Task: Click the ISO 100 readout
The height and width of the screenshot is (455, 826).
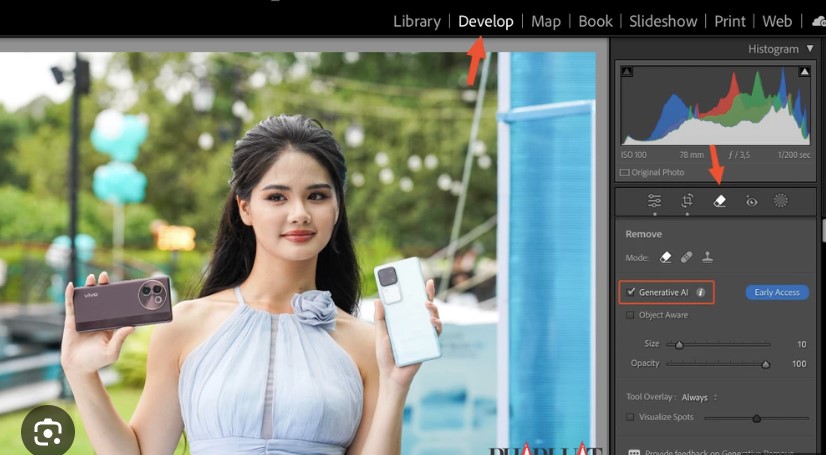Action: pos(634,155)
